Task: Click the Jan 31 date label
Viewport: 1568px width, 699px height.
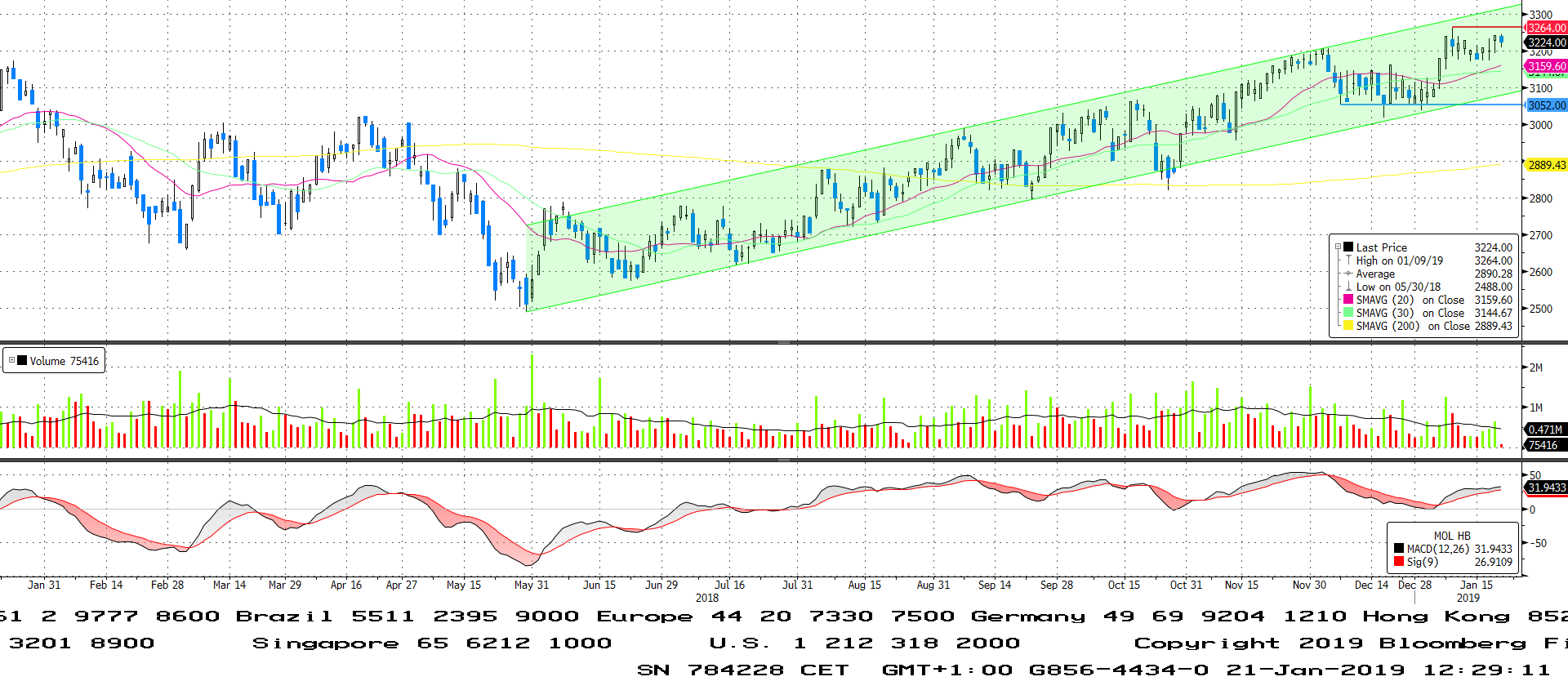Action: (44, 585)
